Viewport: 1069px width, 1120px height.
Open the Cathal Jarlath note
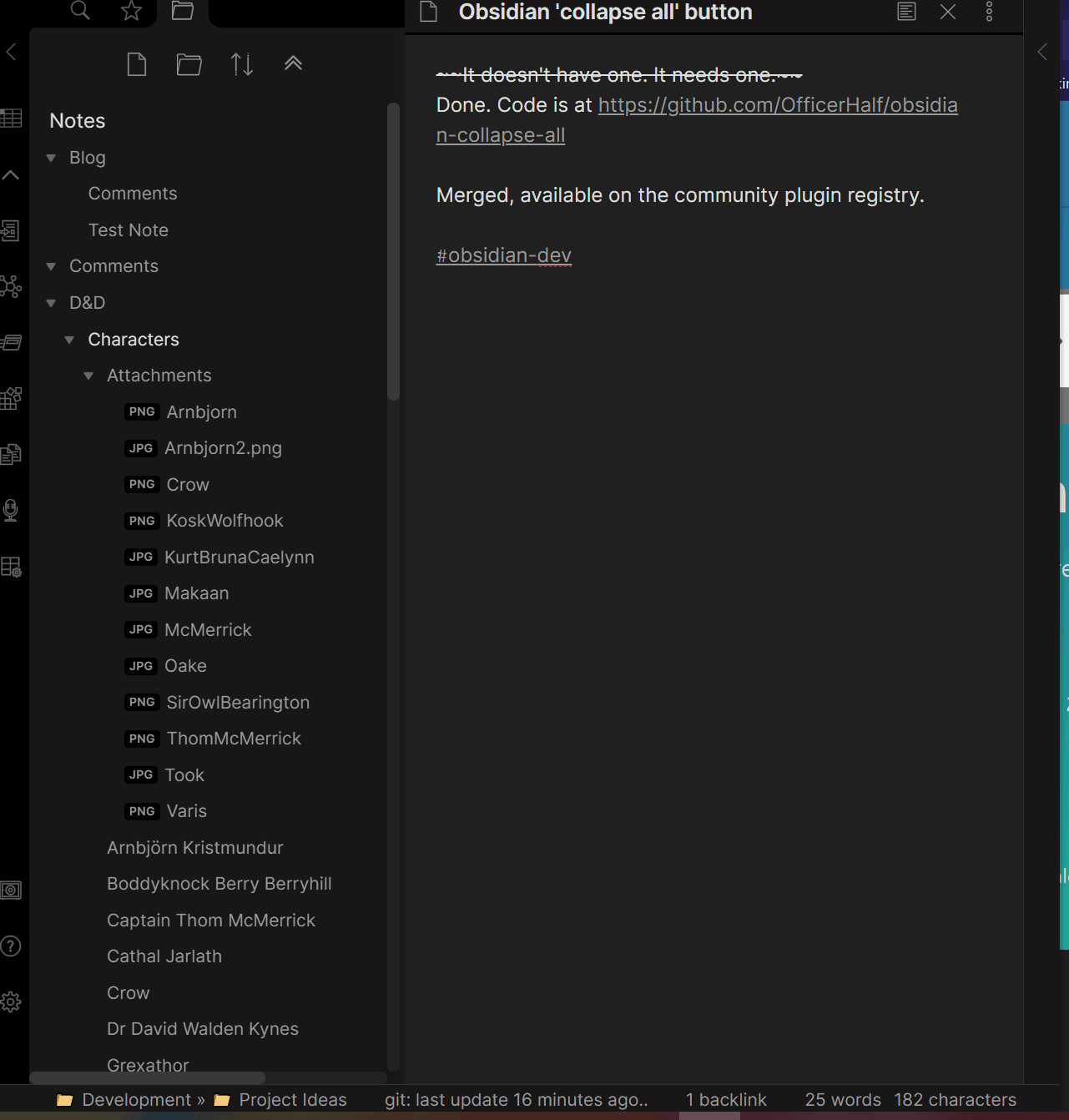[164, 956]
